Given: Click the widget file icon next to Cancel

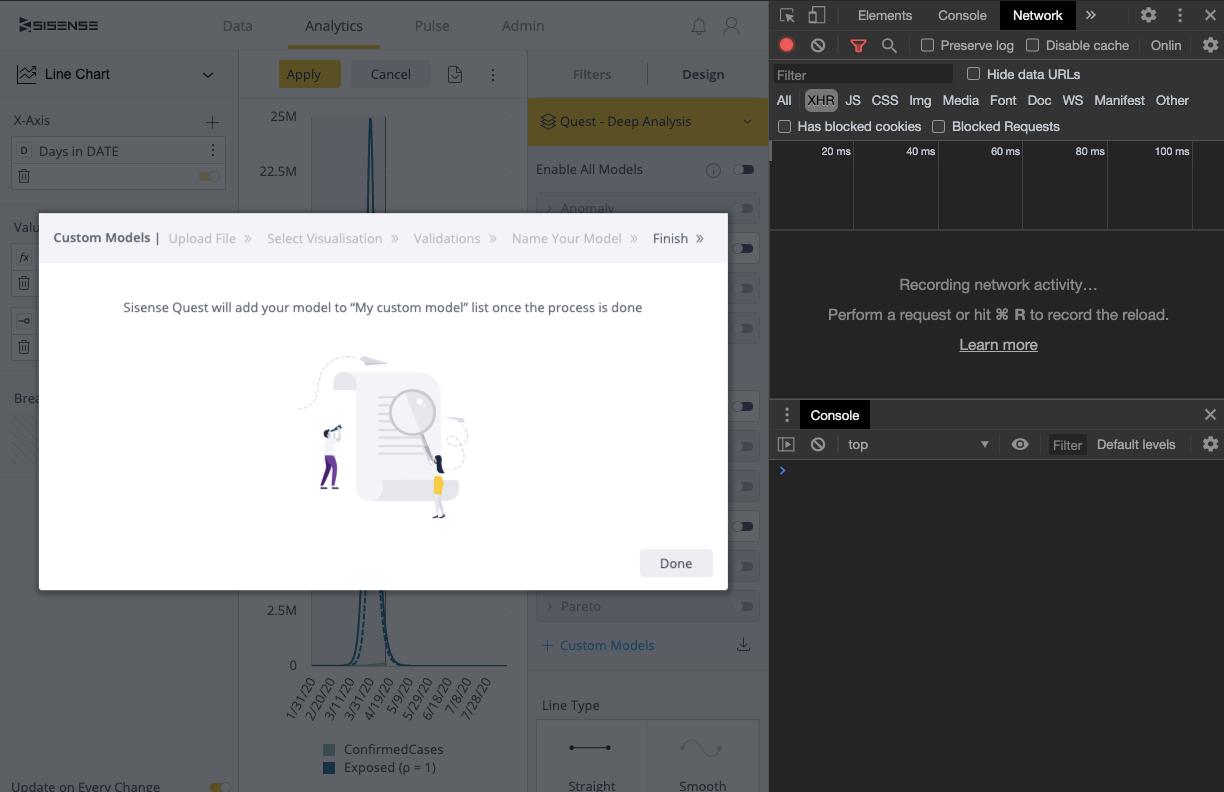Looking at the screenshot, I should (x=455, y=74).
